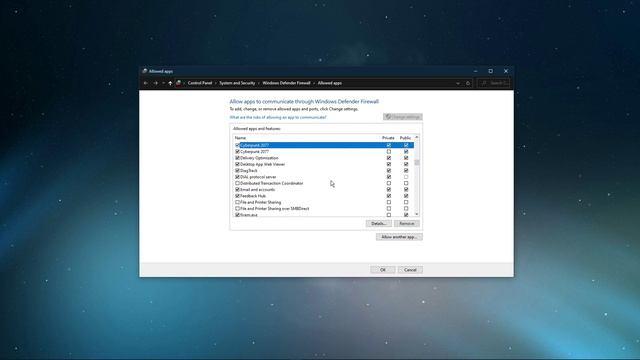The width and height of the screenshot is (640, 360).
Task: Navigate to Control Panel breadcrumb
Action: [x=200, y=83]
